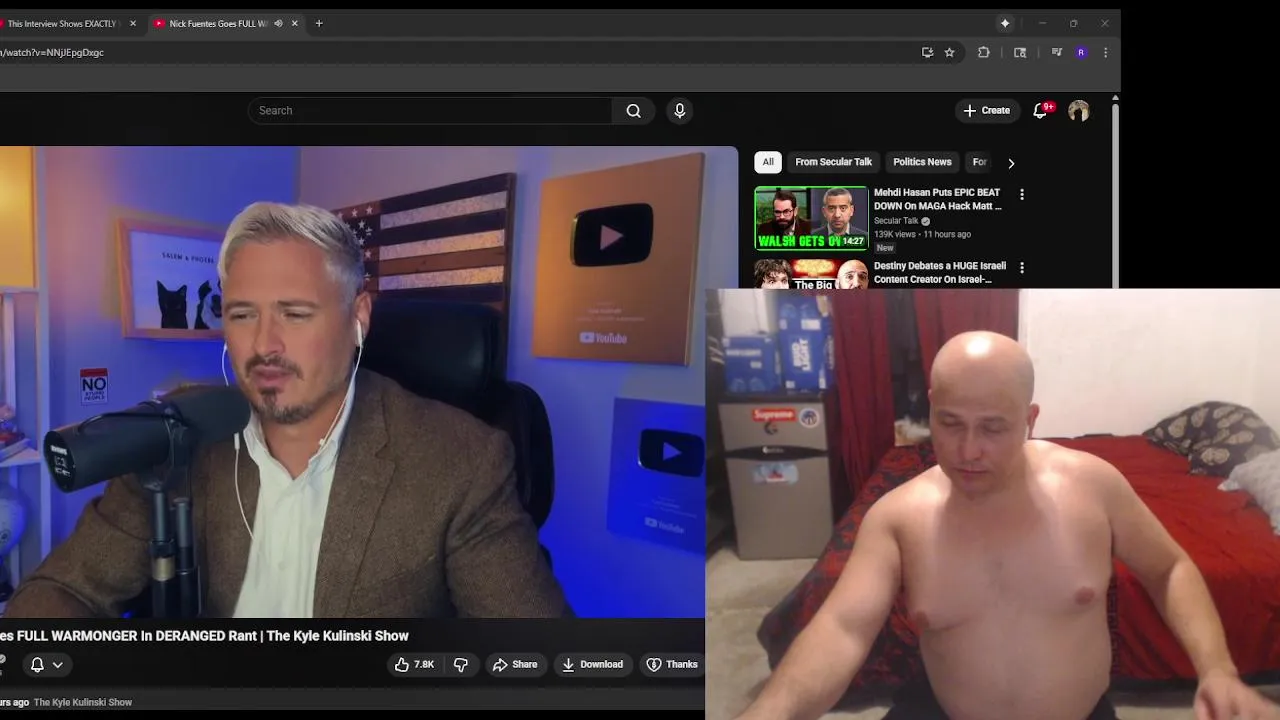Open the YouTube account avatar menu
This screenshot has width=1280, height=720.
pyautogui.click(x=1078, y=111)
